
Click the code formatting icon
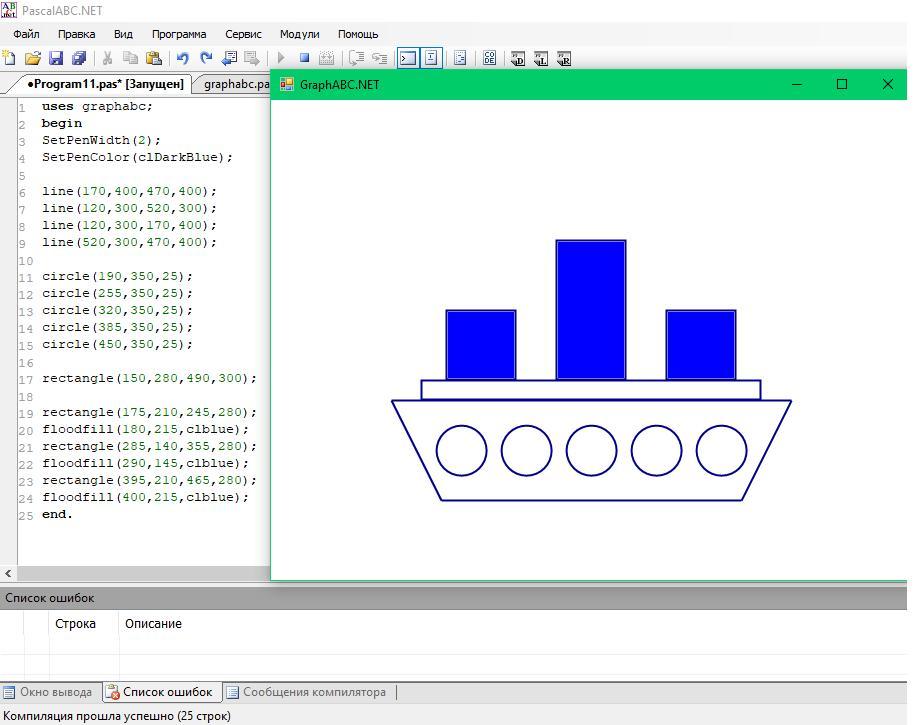[x=460, y=58]
